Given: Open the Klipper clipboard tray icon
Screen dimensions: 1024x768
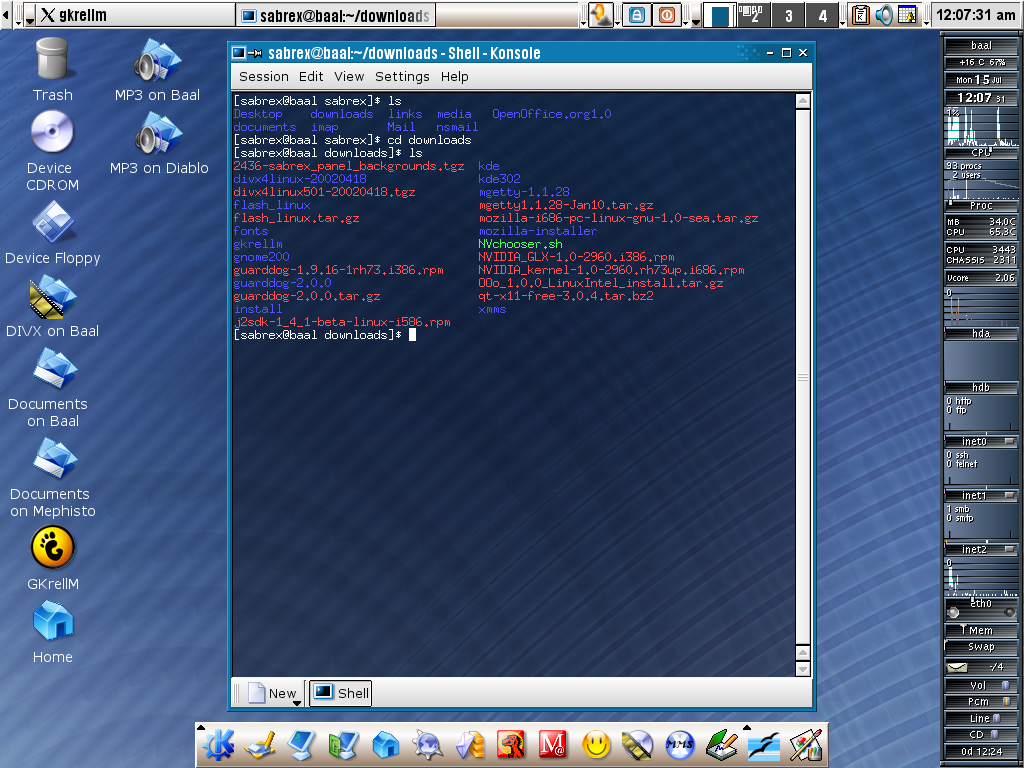Looking at the screenshot, I should coord(861,14).
